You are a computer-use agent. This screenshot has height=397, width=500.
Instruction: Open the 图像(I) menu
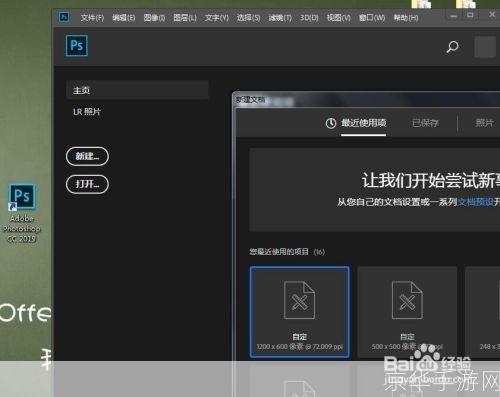tap(154, 18)
